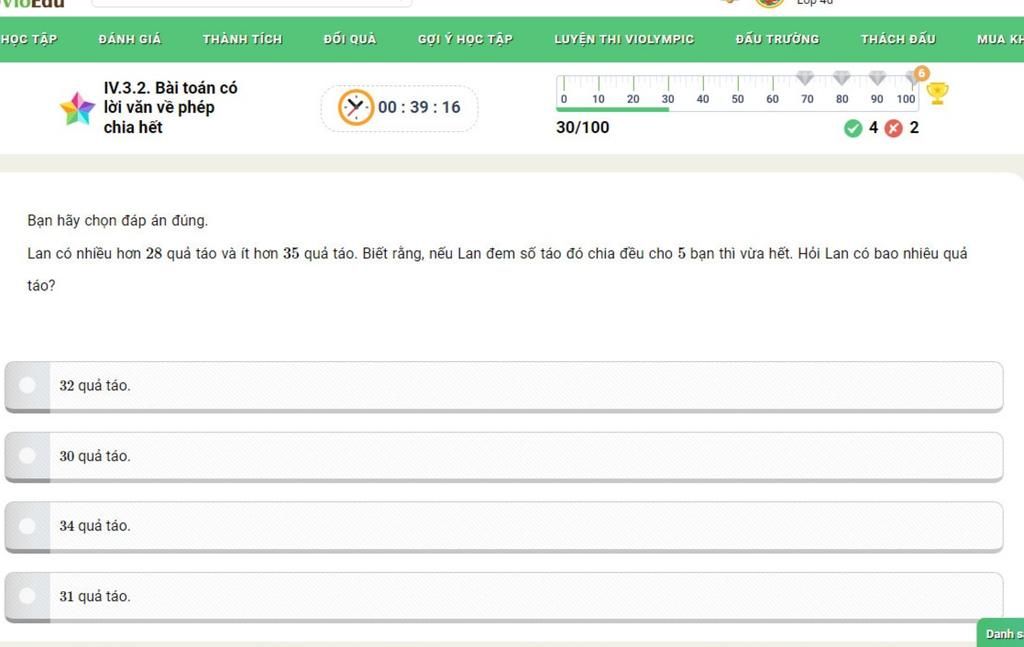Click the clock timer icon

356,108
